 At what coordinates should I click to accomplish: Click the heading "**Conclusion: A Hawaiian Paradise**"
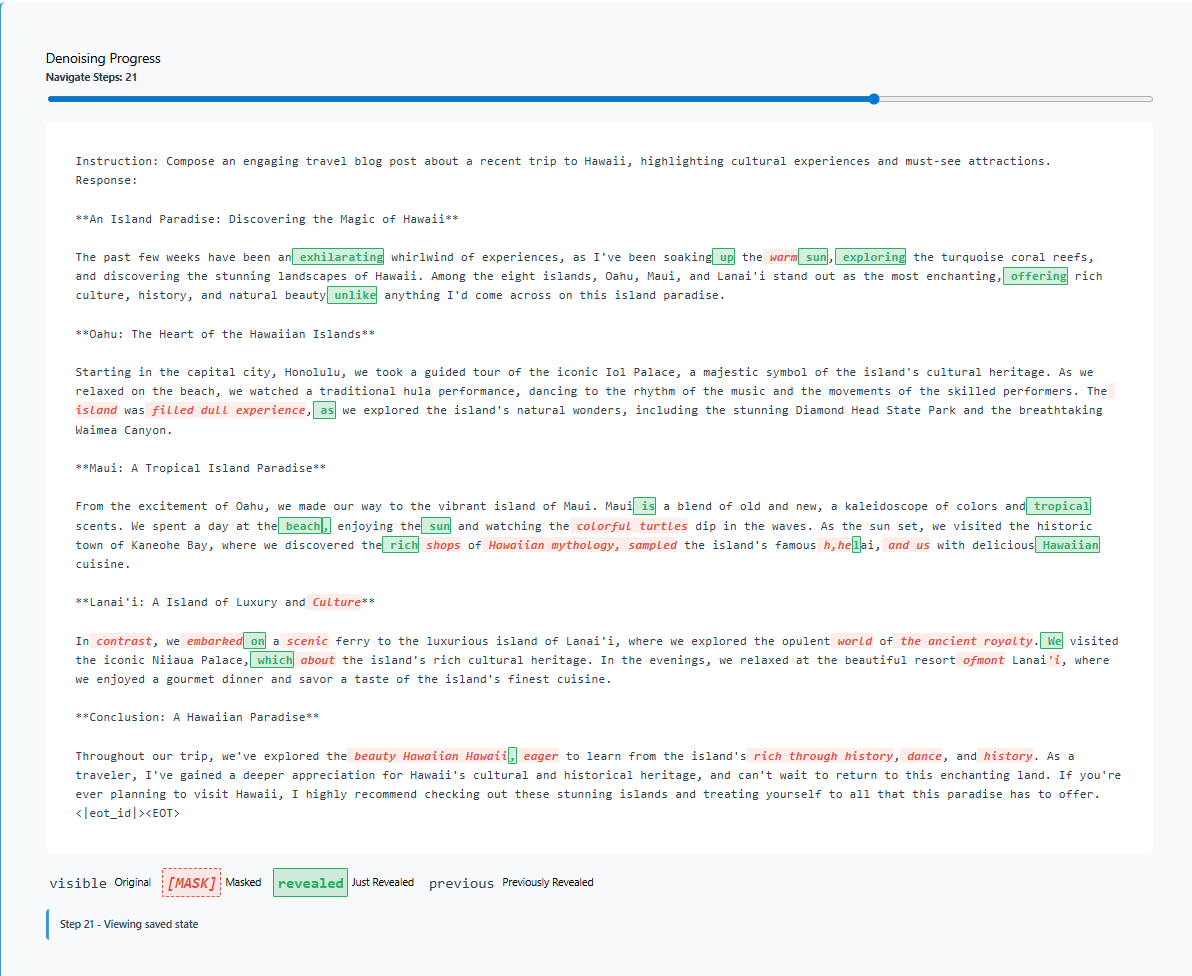[198, 717]
